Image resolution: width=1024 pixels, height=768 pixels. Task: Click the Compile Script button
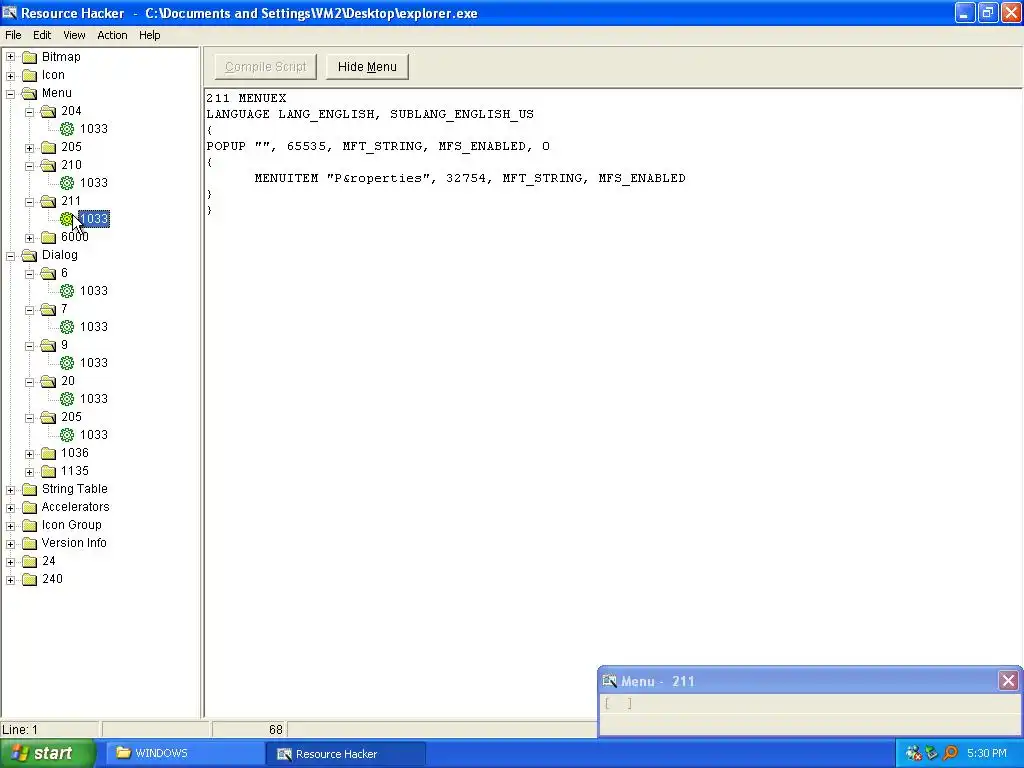point(265,67)
